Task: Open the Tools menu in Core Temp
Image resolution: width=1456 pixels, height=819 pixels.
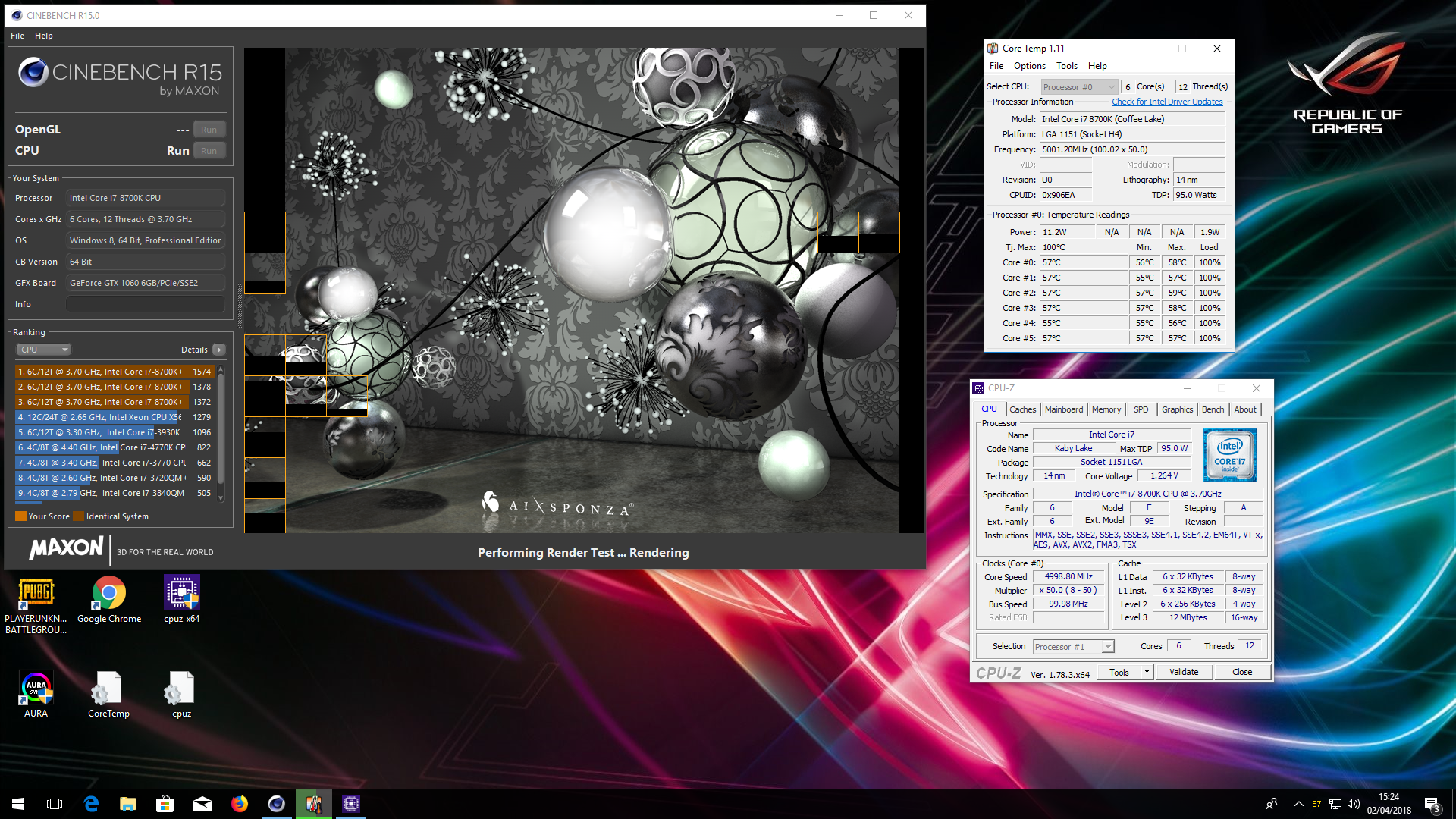Action: point(1066,66)
